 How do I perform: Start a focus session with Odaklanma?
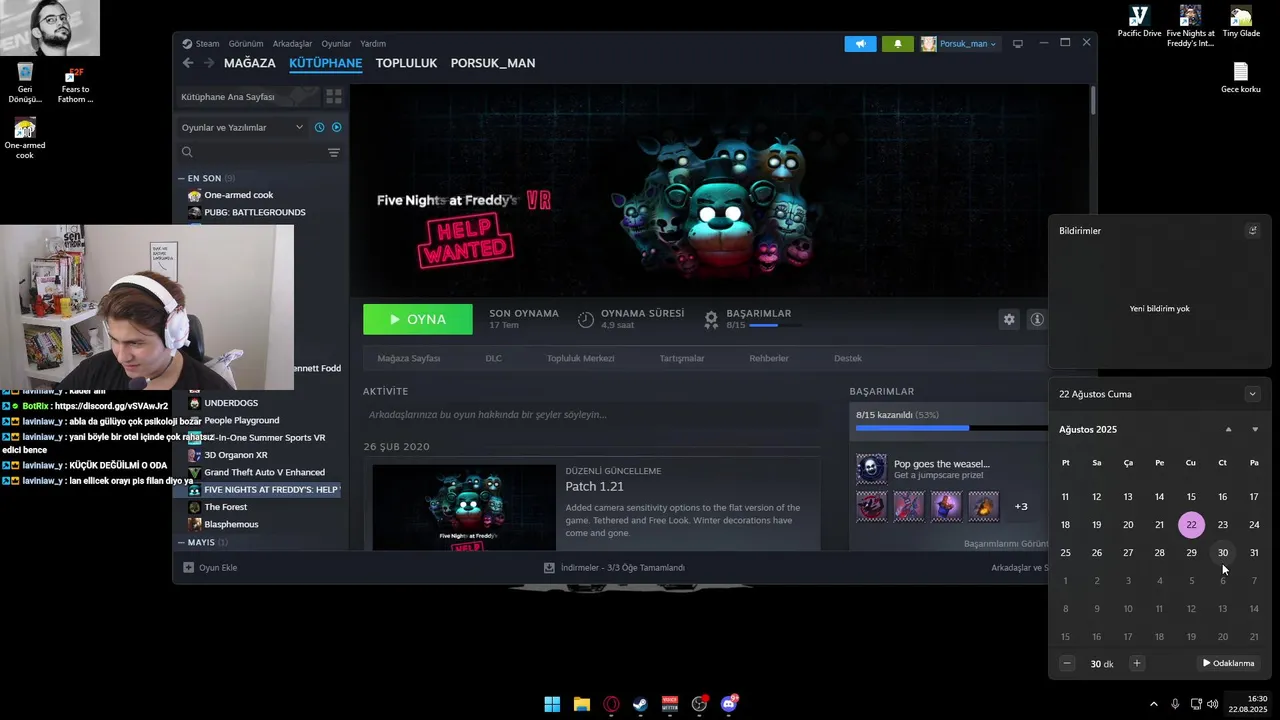[1228, 663]
